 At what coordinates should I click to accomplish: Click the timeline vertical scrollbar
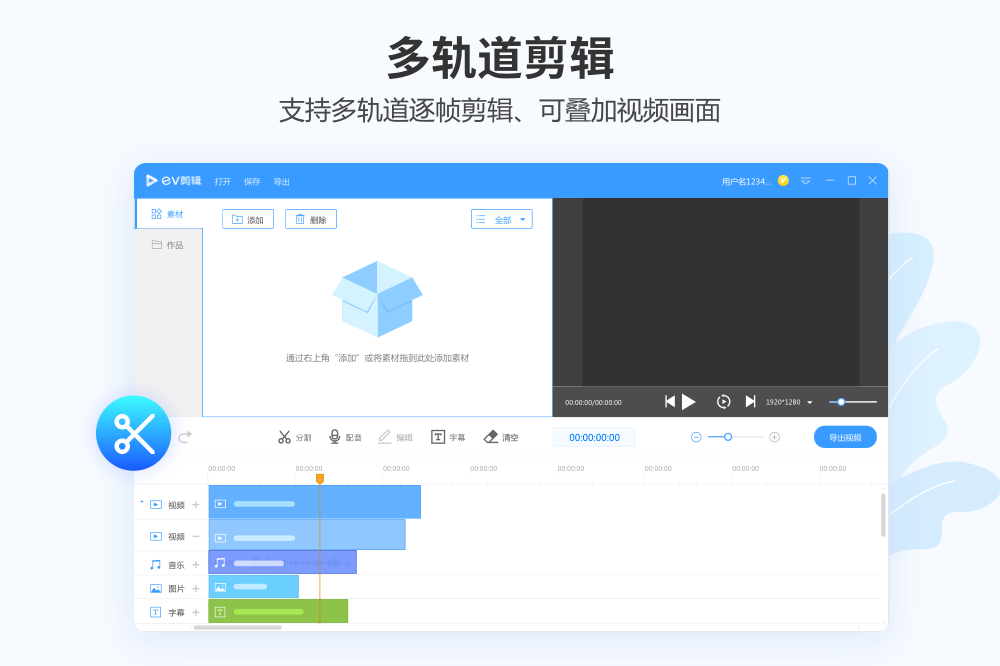(x=883, y=515)
